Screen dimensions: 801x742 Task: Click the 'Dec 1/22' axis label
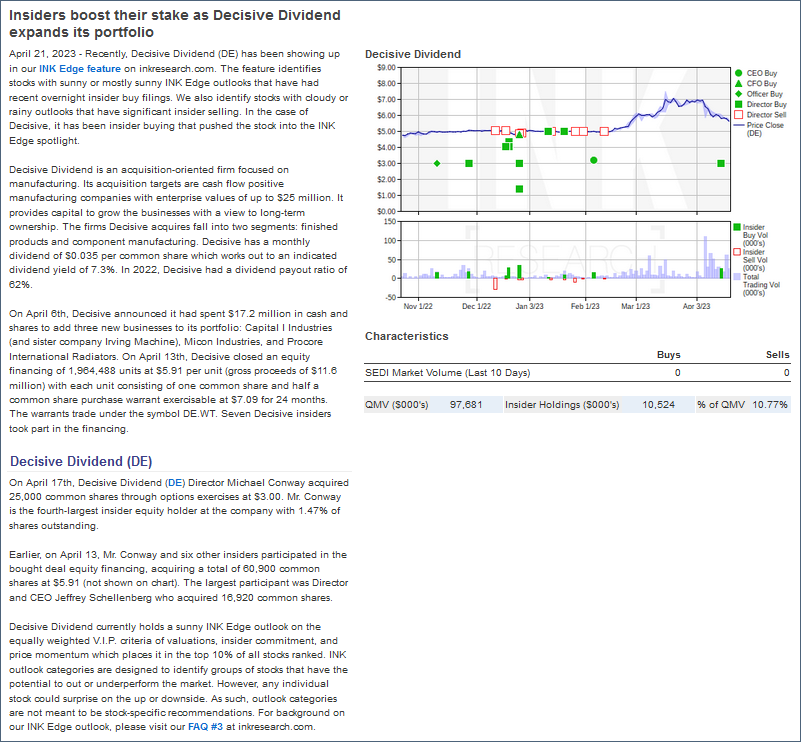coord(477,306)
